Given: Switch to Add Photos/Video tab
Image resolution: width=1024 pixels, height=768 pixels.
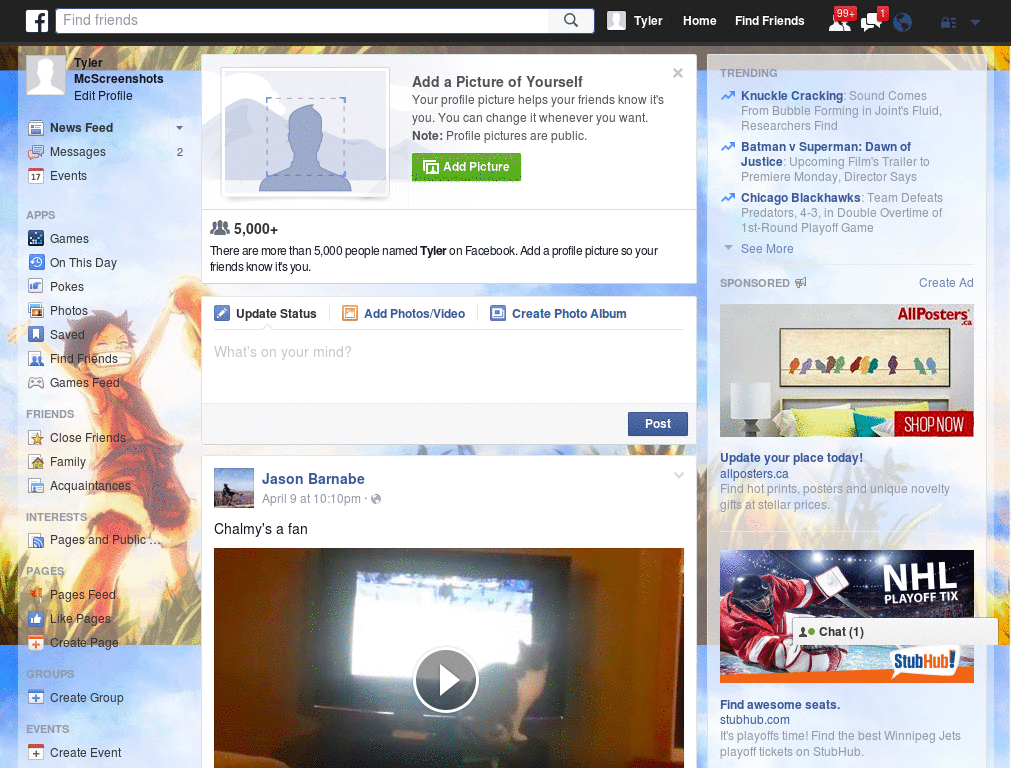Looking at the screenshot, I should click(x=414, y=314).
